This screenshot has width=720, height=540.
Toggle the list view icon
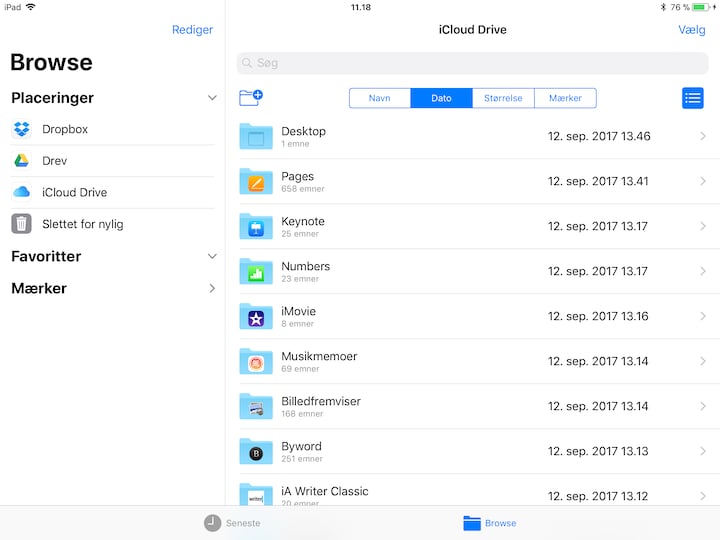[x=692, y=98]
